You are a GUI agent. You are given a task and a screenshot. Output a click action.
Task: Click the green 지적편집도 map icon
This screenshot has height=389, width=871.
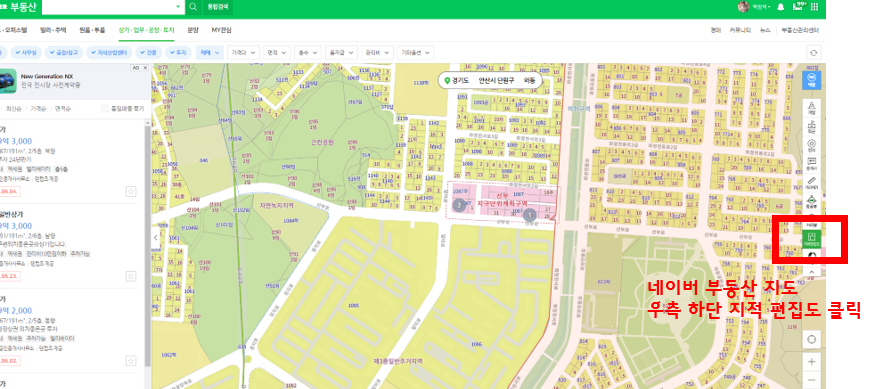812,238
